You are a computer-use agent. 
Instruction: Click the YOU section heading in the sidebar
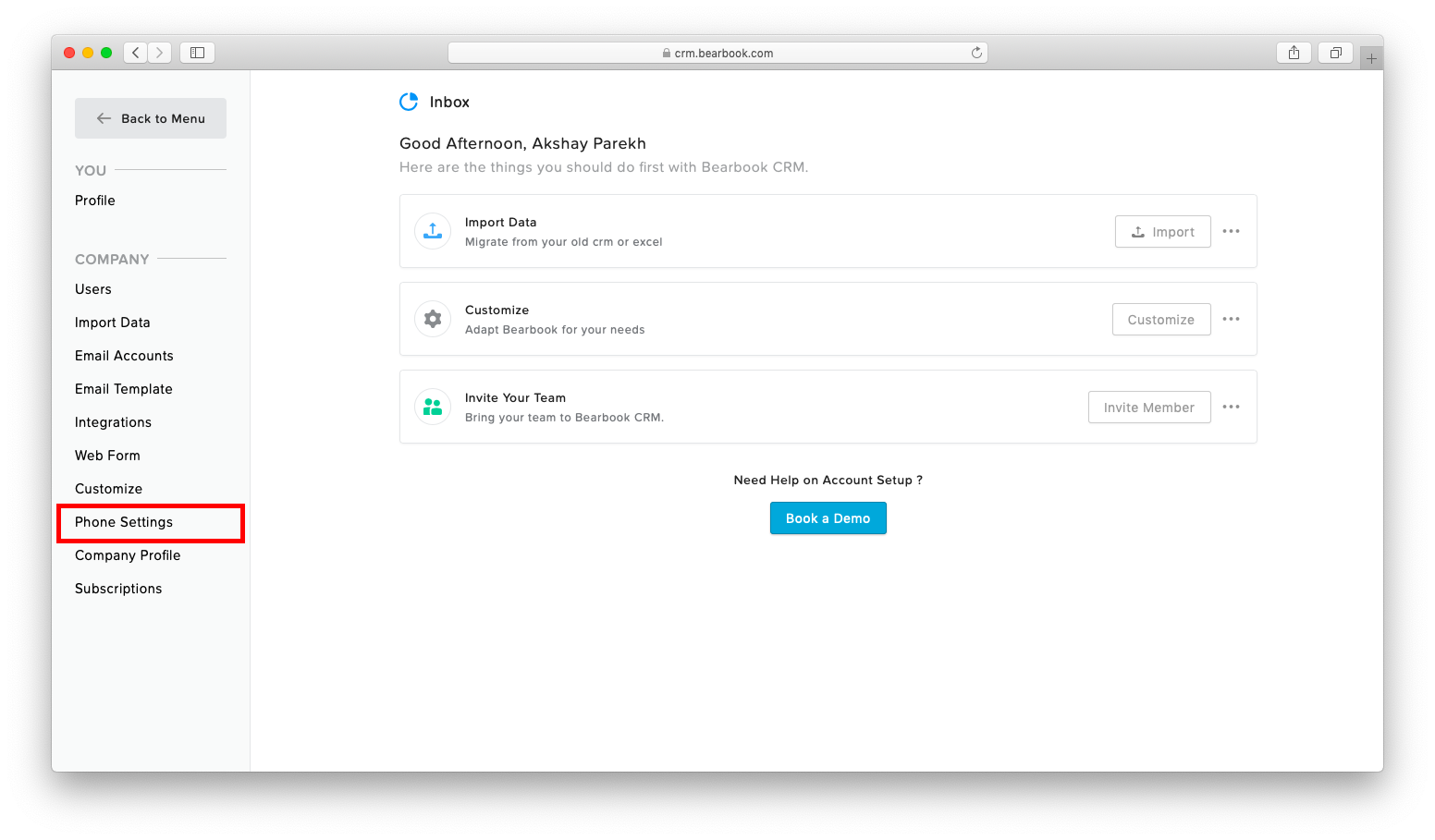91,170
